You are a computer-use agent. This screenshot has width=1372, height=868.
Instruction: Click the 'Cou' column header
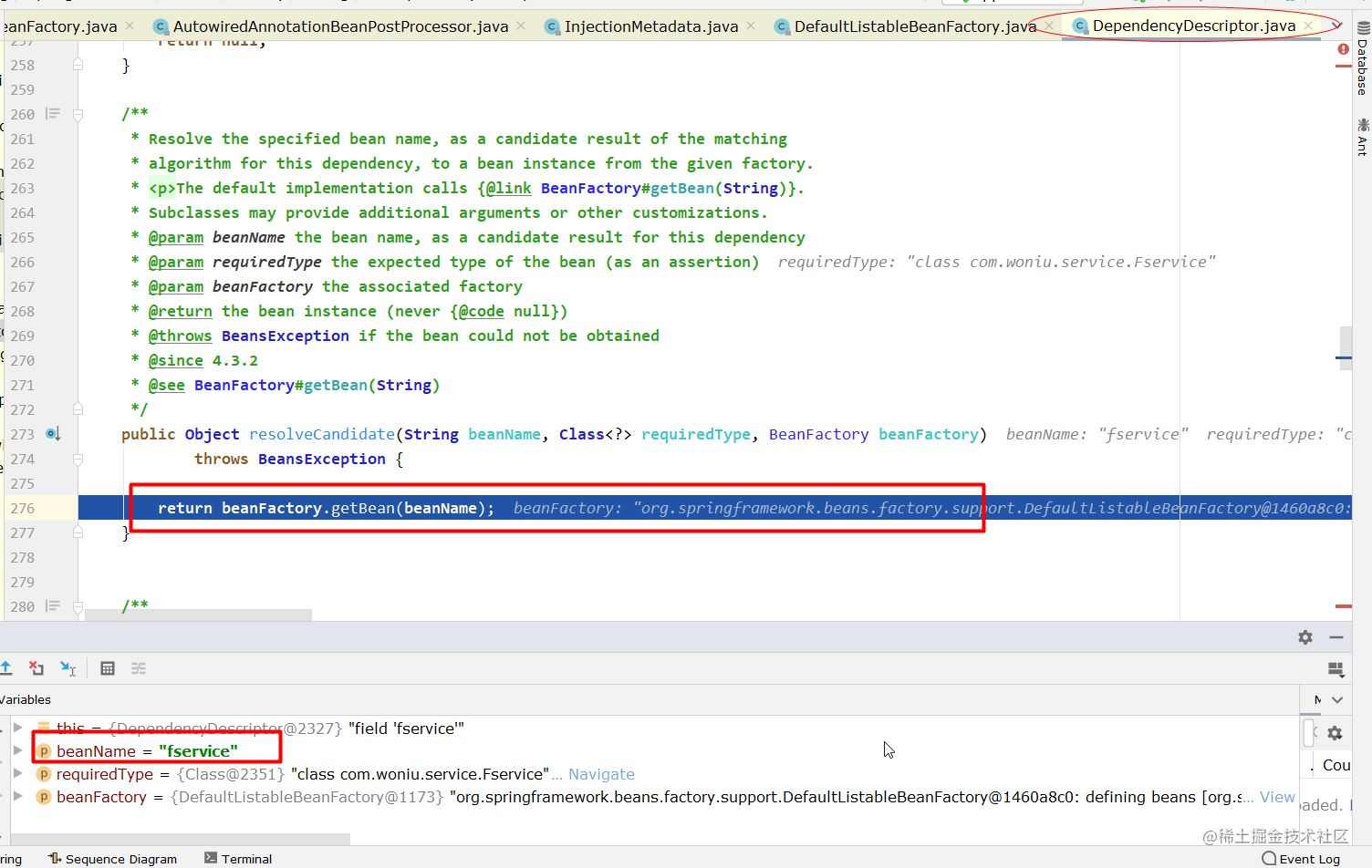tap(1336, 765)
